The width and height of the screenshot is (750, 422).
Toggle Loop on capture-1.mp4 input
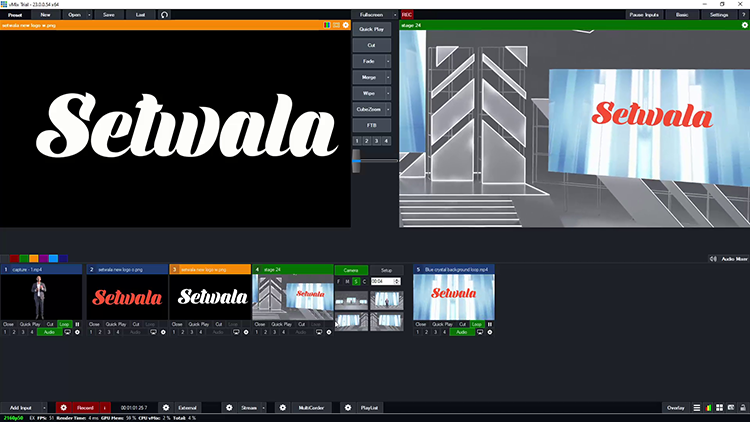[65, 324]
